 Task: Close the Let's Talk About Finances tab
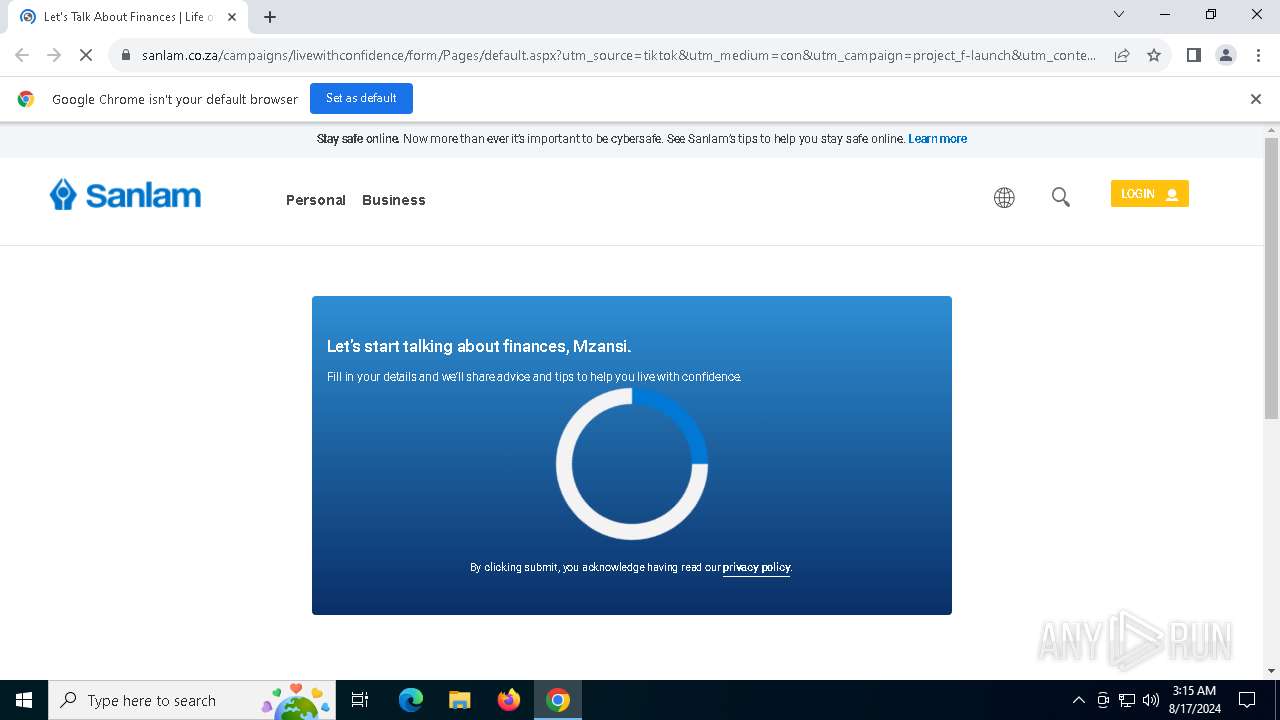coord(231,17)
